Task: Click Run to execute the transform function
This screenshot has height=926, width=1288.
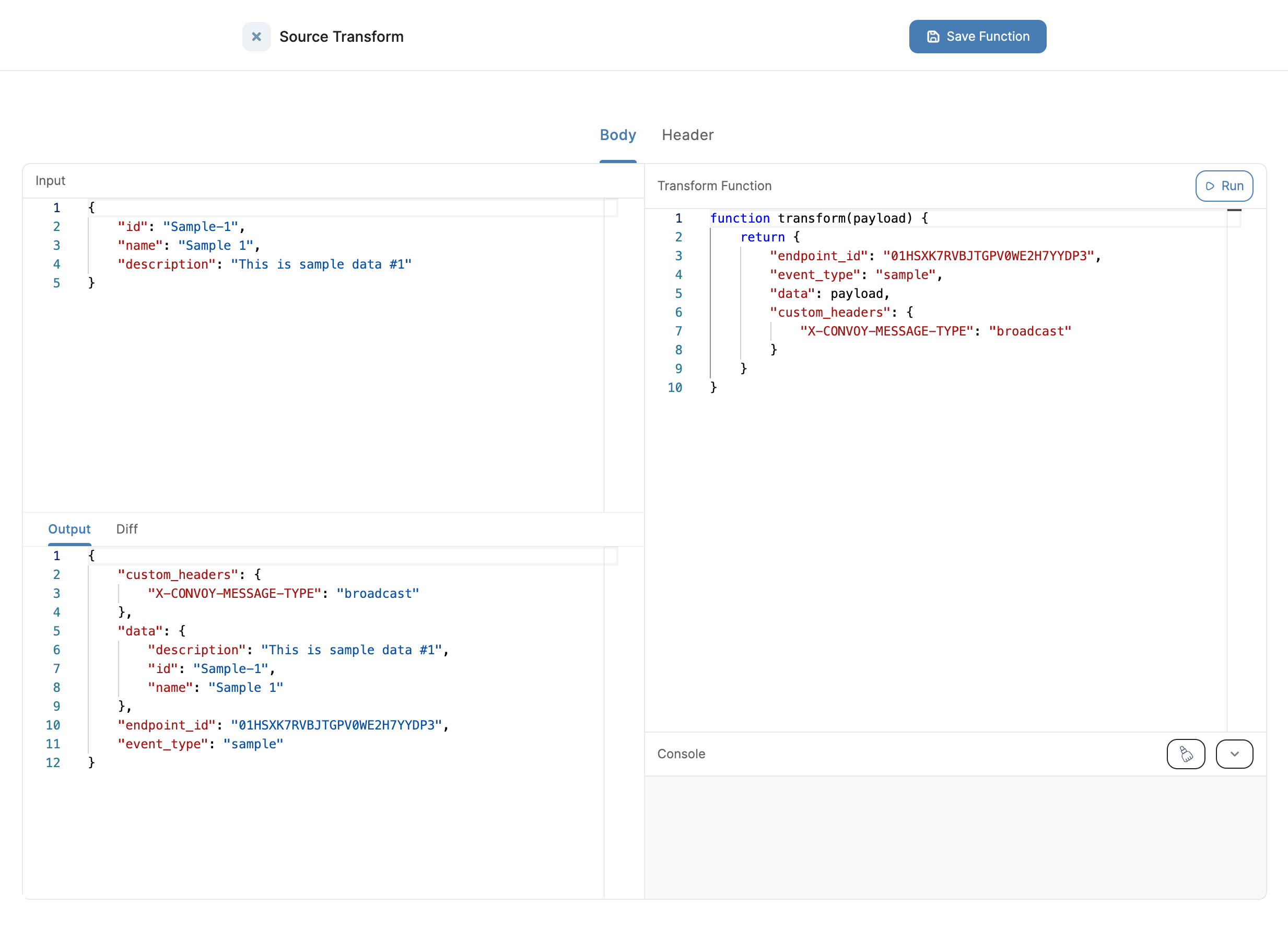Action: coord(1224,186)
